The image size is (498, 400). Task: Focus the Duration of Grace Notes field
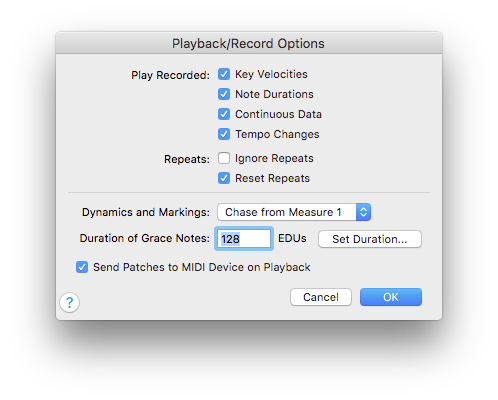point(244,239)
